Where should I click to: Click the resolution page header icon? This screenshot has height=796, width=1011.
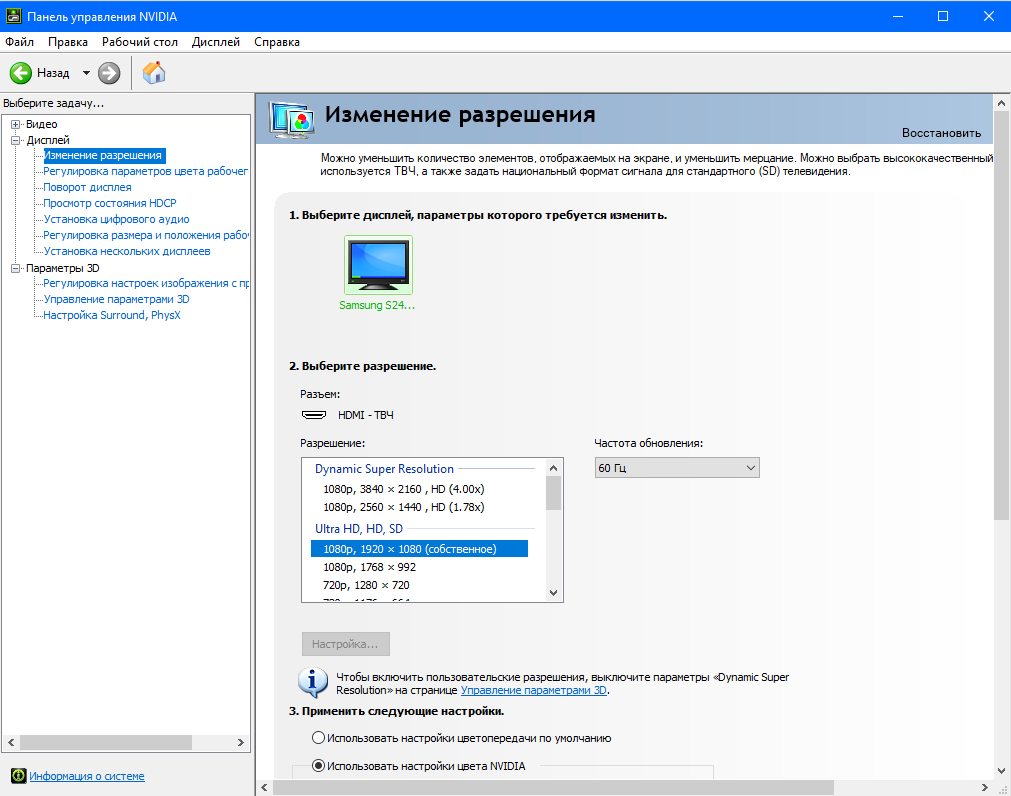pos(292,120)
